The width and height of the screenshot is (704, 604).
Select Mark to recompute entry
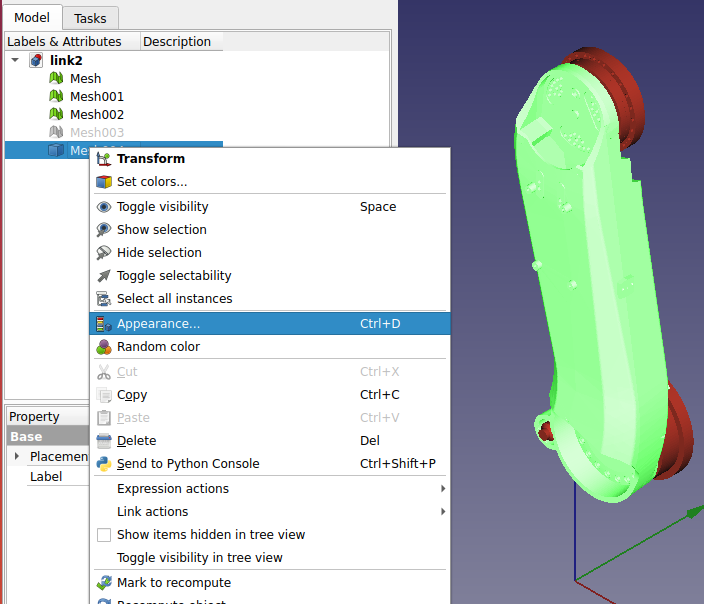(x=173, y=583)
